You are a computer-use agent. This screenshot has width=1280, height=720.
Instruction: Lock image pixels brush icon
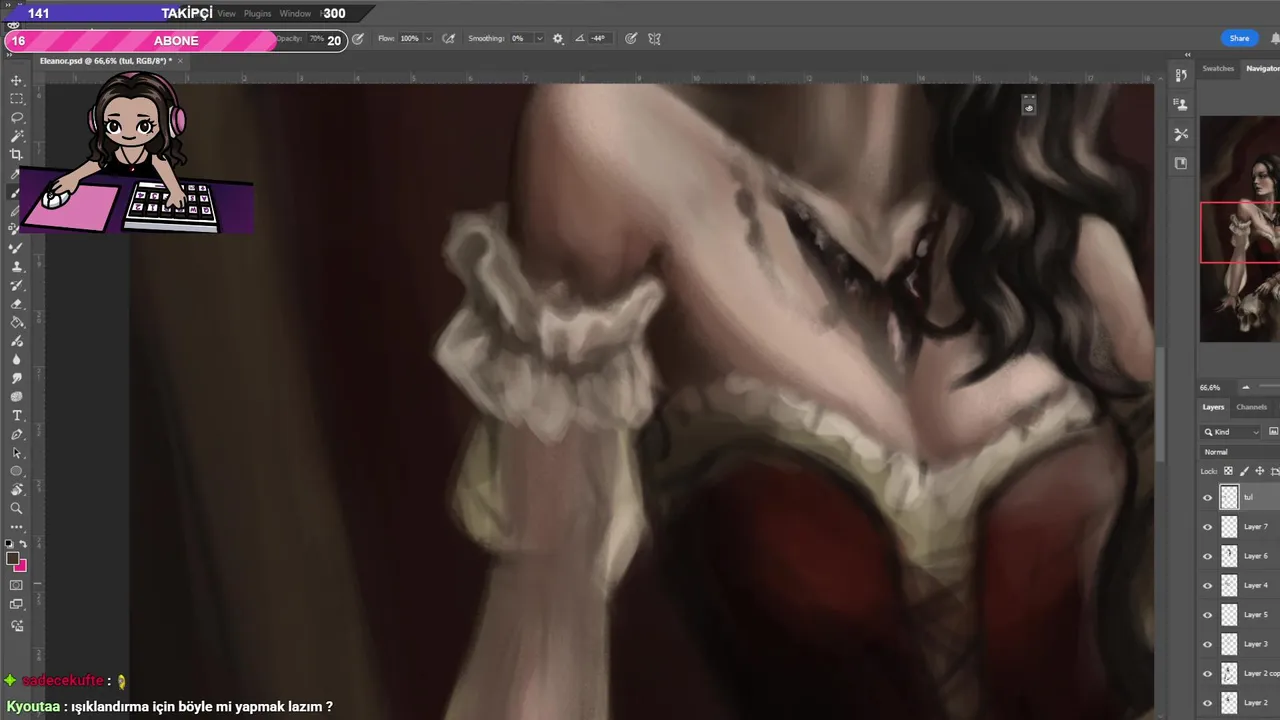1244,471
